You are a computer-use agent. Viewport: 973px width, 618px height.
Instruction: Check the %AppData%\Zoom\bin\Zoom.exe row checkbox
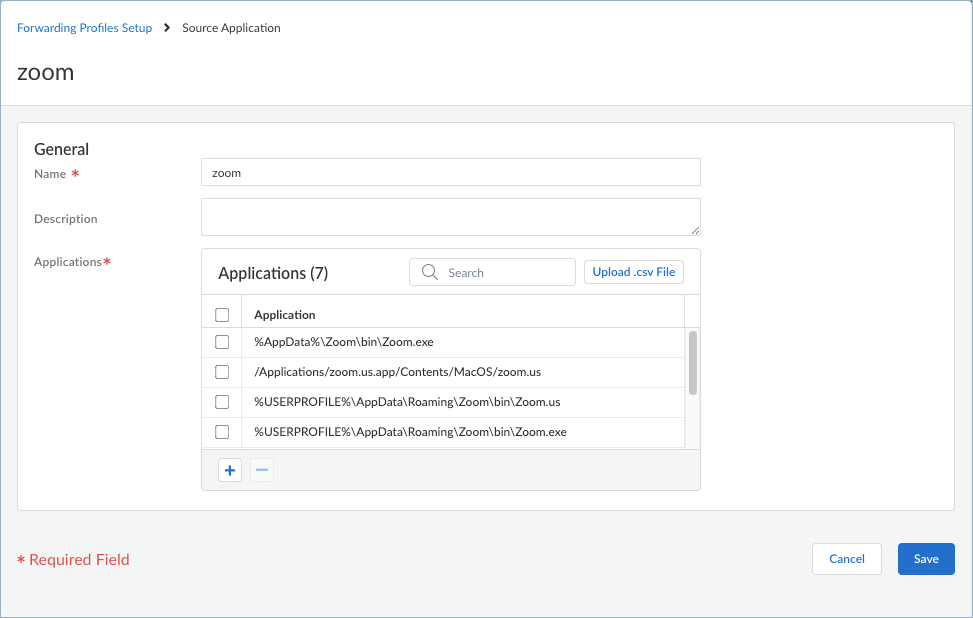[x=222, y=342]
